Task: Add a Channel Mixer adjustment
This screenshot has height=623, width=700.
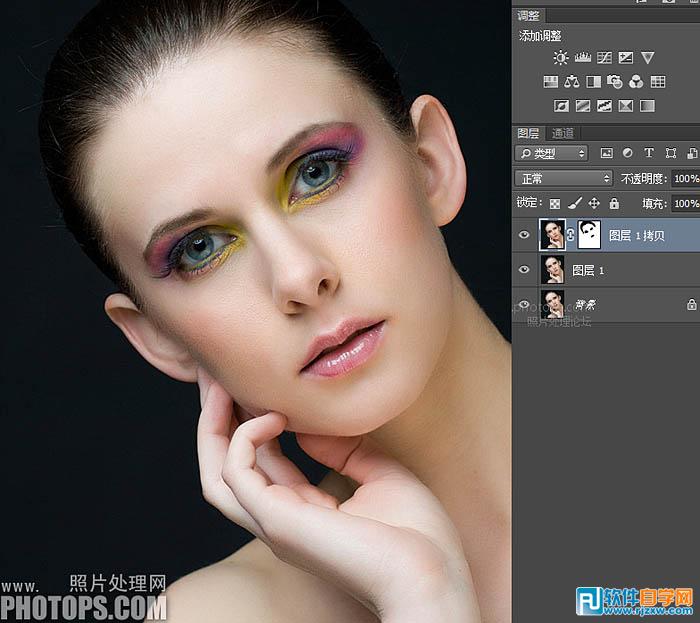Action: 636,82
